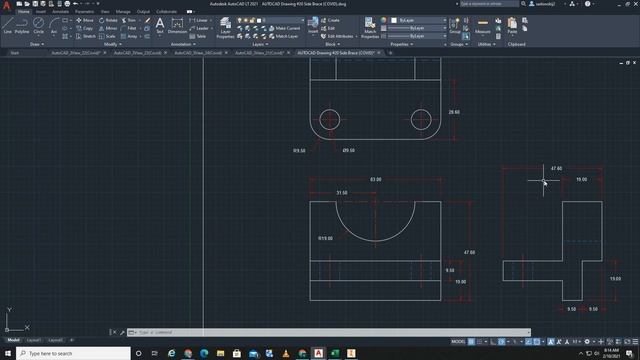640x360 pixels.
Task: Toggle object snap tracking in status bar
Action: tap(529, 342)
